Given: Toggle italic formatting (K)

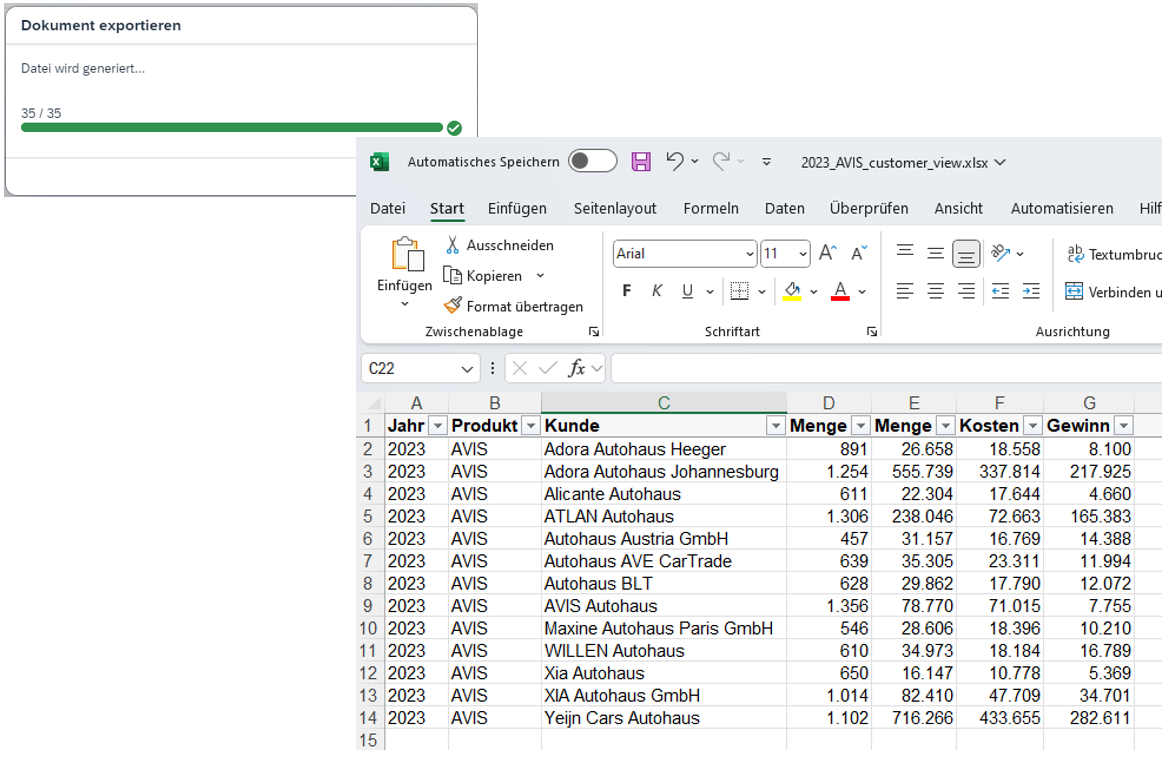Looking at the screenshot, I should [x=657, y=291].
